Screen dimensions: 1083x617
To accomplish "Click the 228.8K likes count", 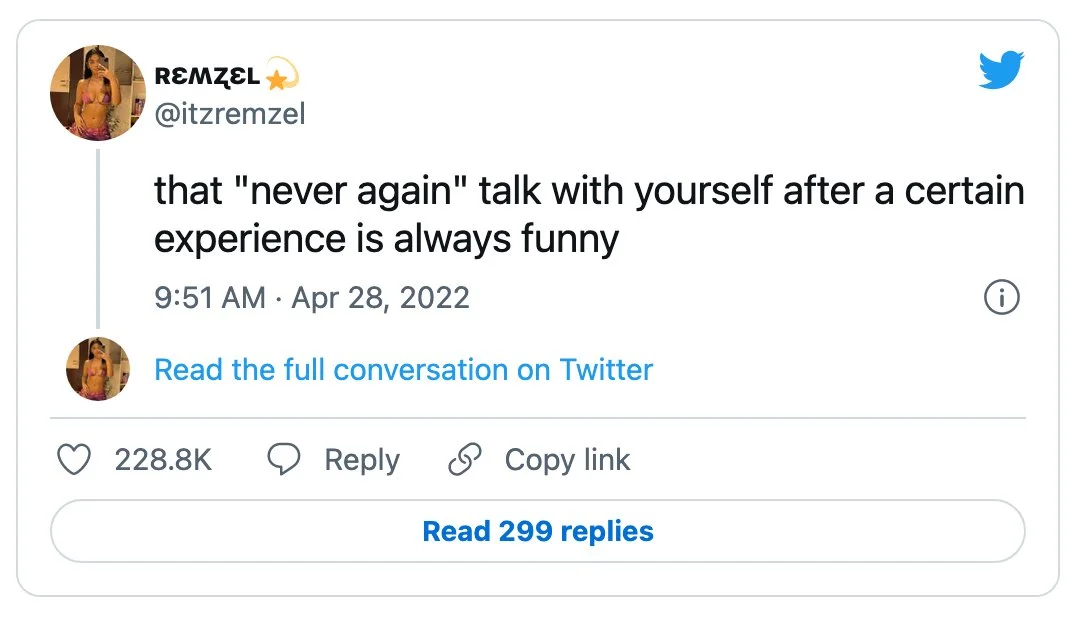I will [163, 460].
